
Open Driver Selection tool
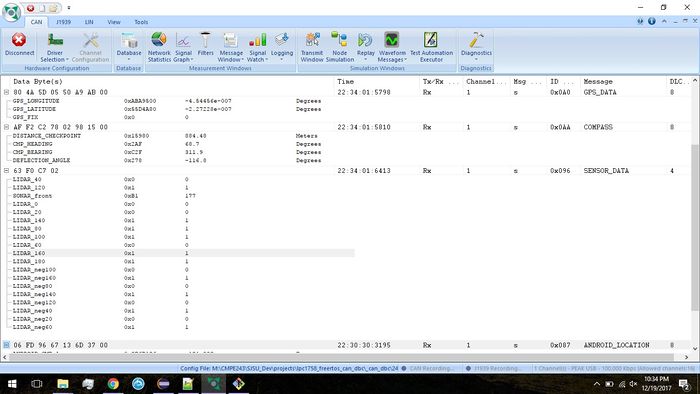[x=55, y=47]
